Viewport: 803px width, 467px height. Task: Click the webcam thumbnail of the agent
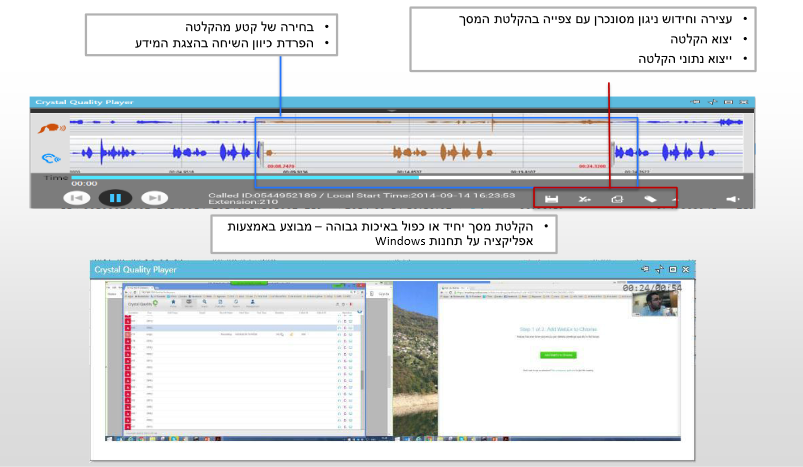[x=654, y=304]
